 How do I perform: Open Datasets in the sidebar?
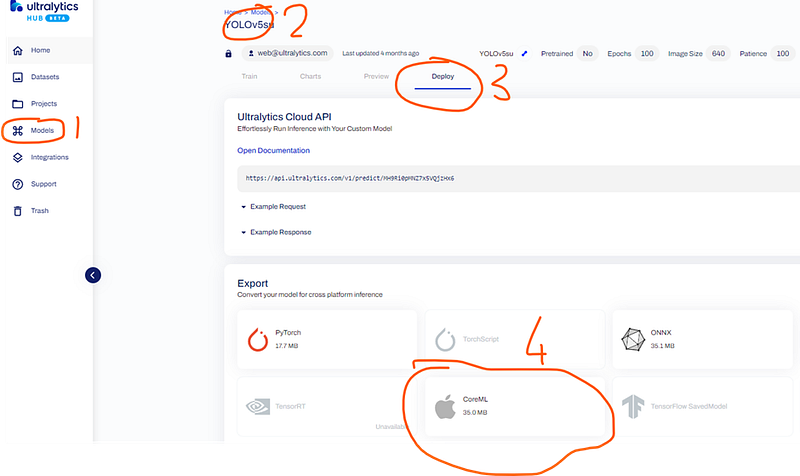pyautogui.click(x=49, y=77)
